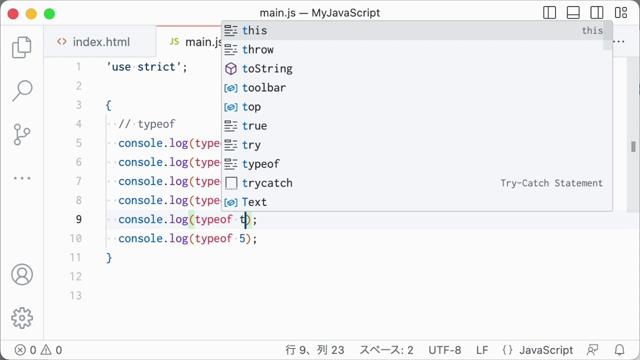Open the Search view
Viewport: 640px width, 360px height.
[22, 91]
